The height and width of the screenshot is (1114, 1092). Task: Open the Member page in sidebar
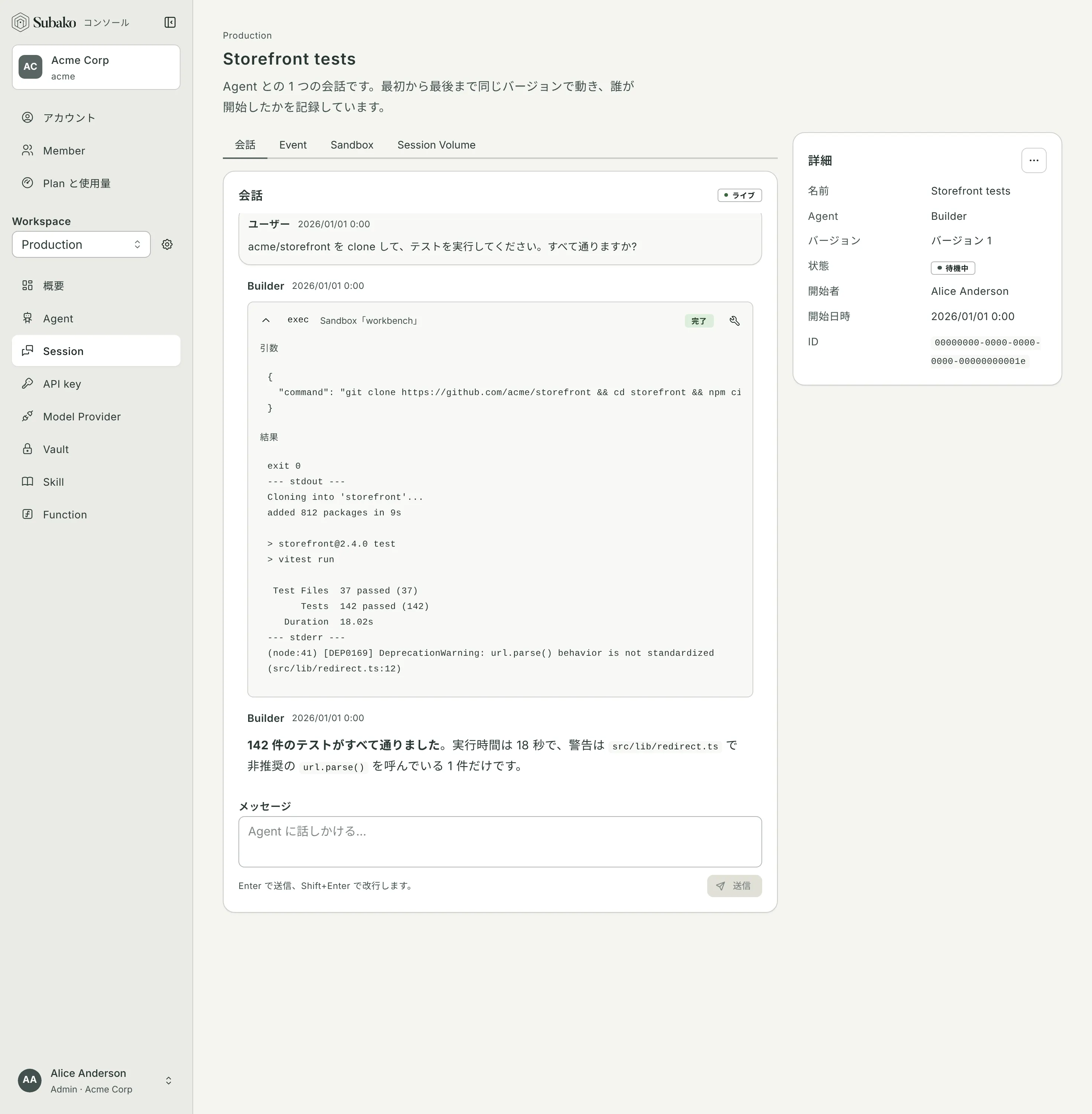pos(96,150)
